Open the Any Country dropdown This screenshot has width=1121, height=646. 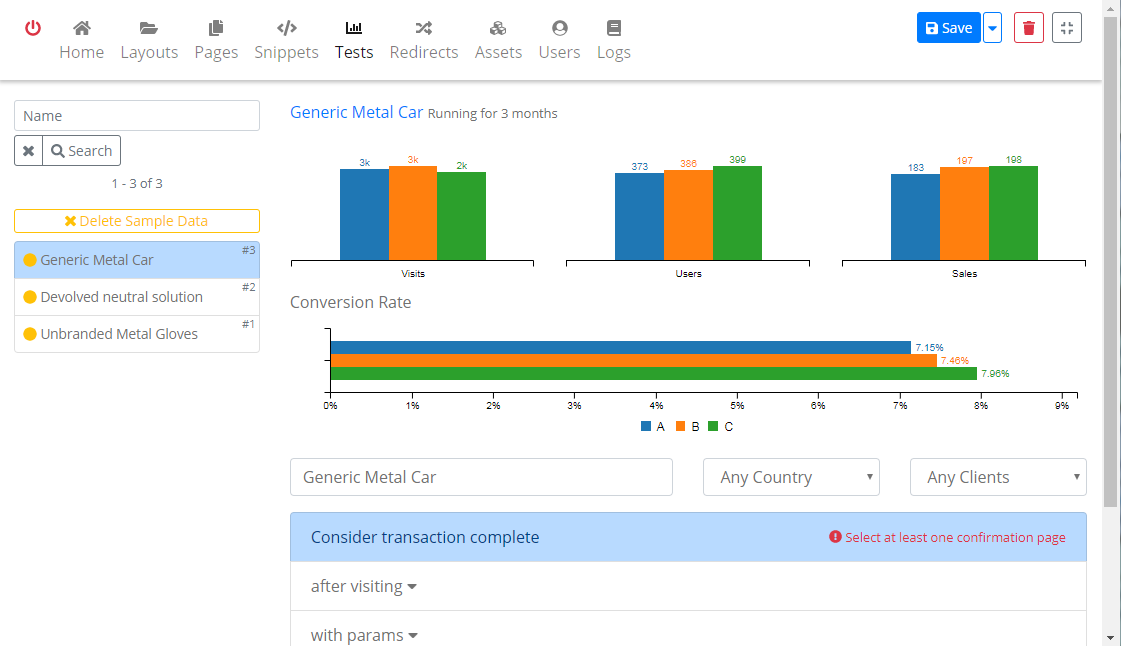tap(791, 477)
